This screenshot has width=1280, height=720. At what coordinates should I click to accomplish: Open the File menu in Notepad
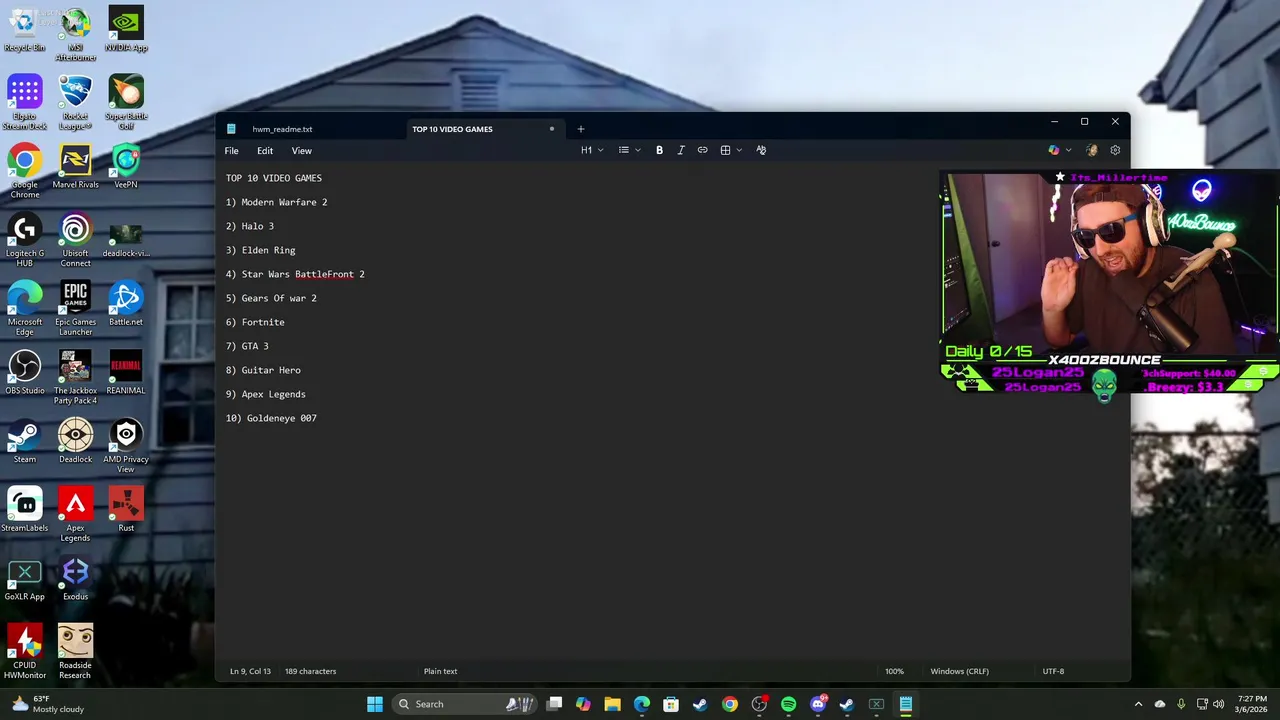pos(231,151)
